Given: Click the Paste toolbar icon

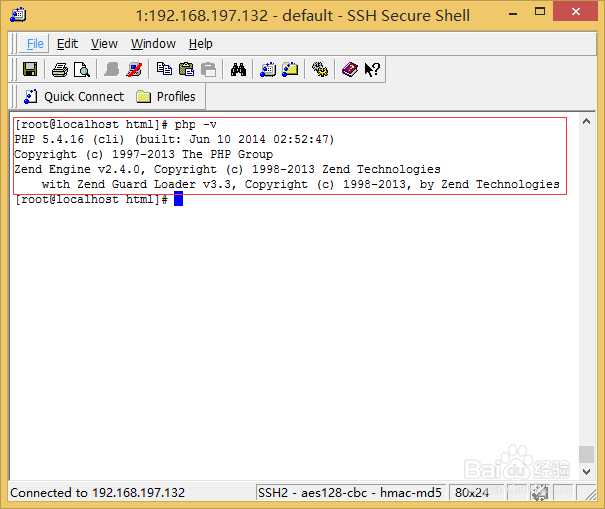Looking at the screenshot, I should tap(186, 69).
